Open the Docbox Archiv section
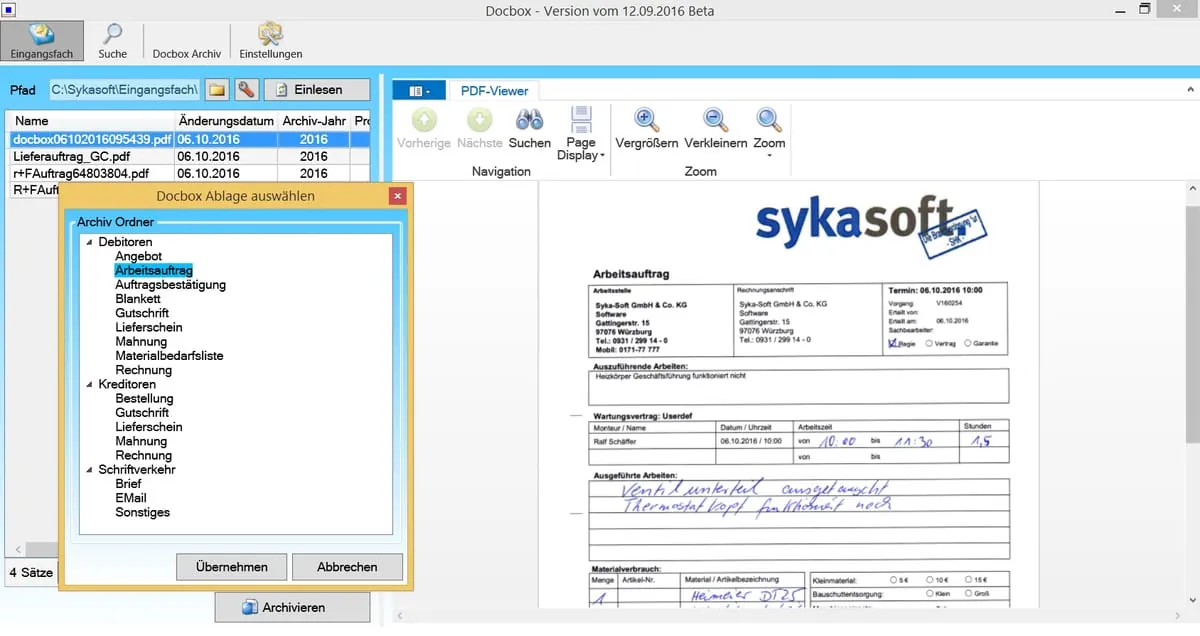The height and width of the screenshot is (636, 1200). [186, 53]
